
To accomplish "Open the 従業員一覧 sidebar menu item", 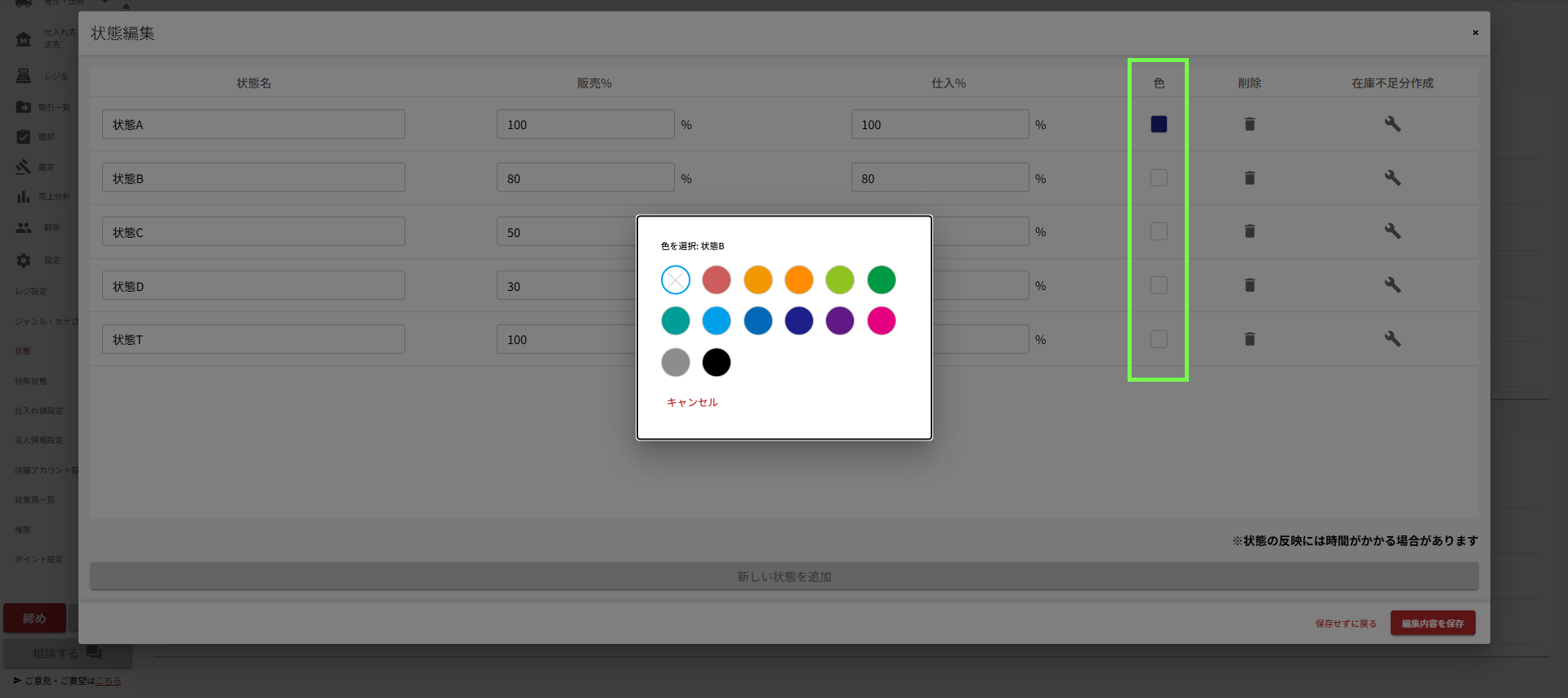I will pos(34,499).
